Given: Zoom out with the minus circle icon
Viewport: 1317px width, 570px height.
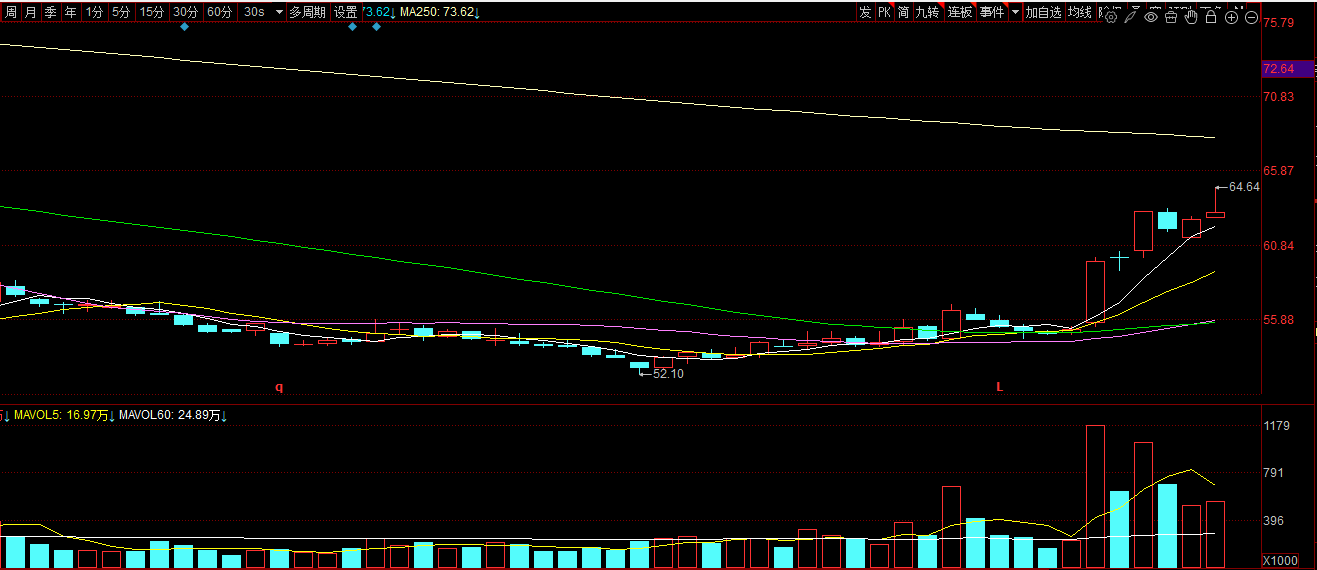Looking at the screenshot, I should click(x=1251, y=17).
